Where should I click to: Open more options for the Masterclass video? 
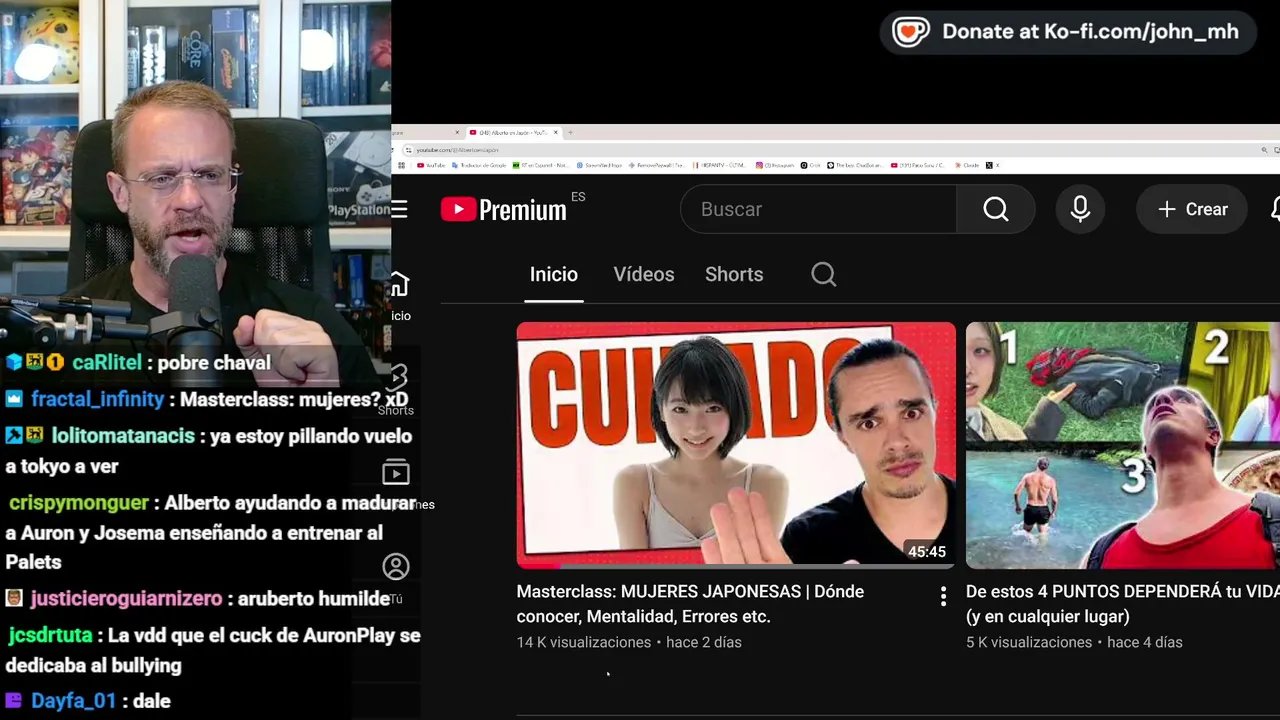click(943, 597)
